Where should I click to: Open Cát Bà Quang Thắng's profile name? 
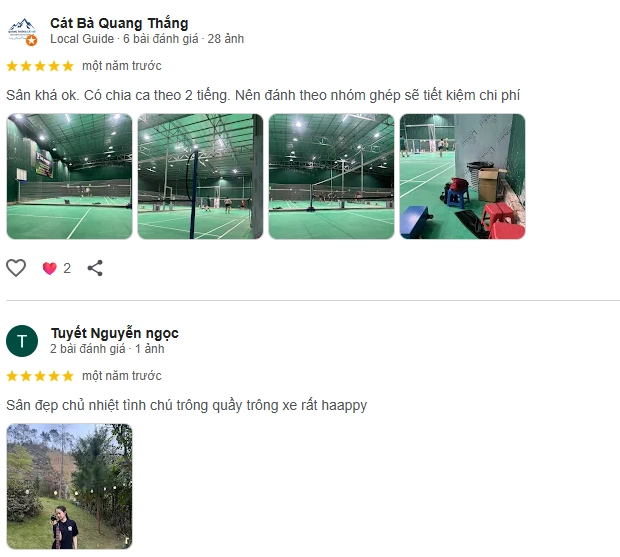(119, 23)
